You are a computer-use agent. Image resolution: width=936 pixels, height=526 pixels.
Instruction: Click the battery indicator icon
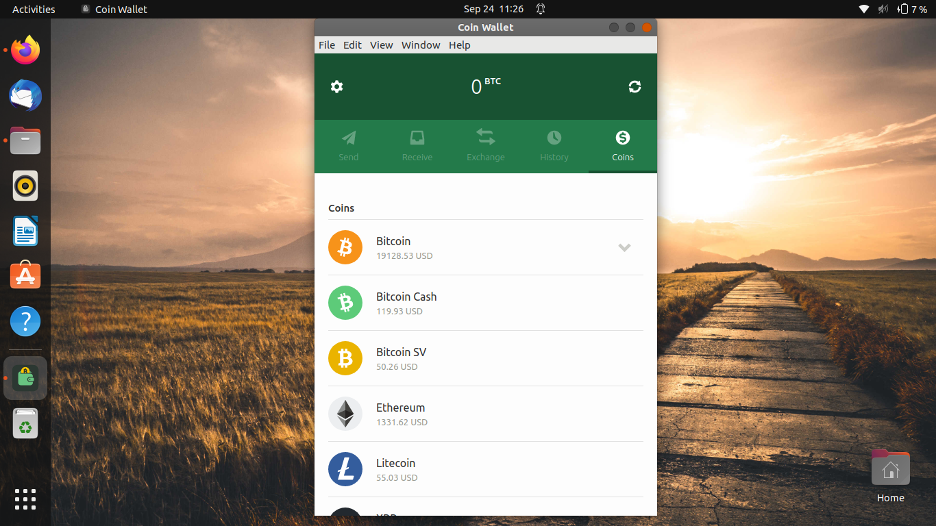903,9
